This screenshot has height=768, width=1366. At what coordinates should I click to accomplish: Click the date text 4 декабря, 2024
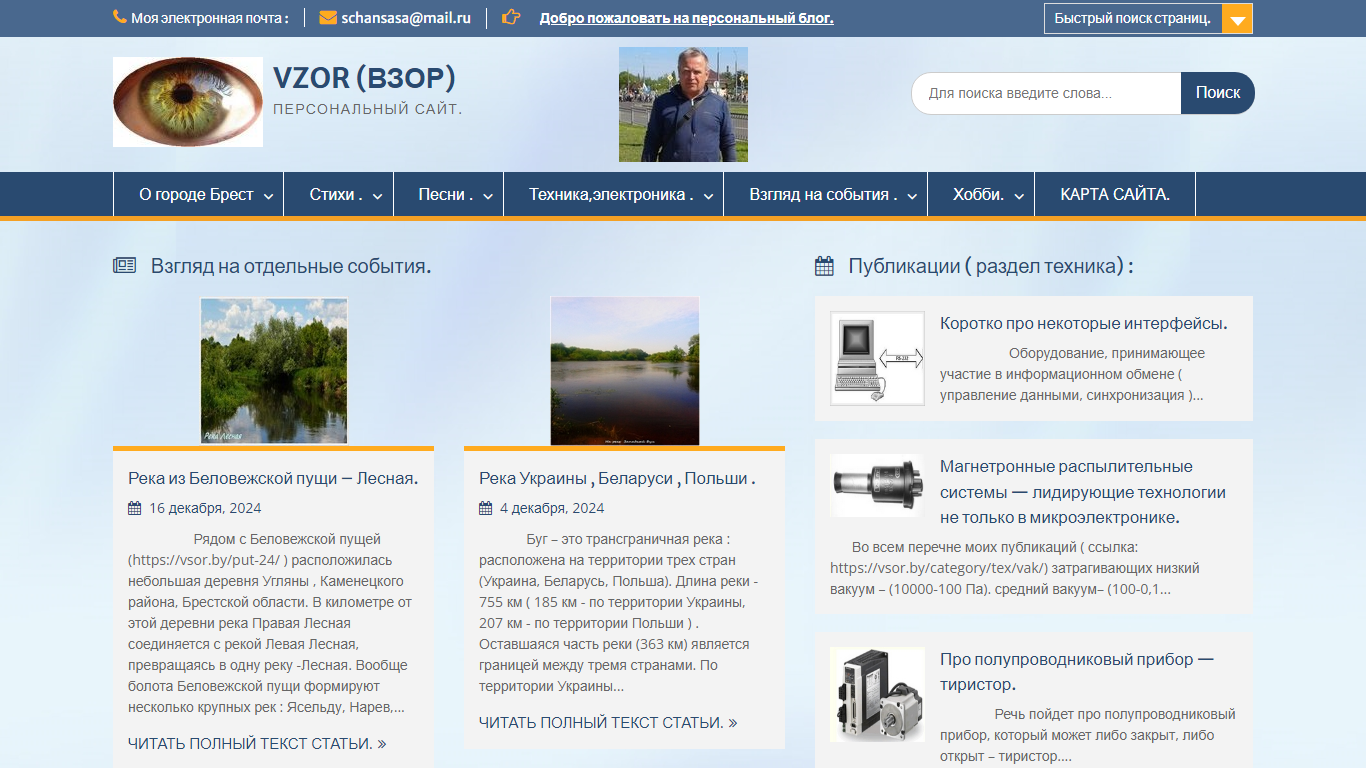tap(552, 508)
